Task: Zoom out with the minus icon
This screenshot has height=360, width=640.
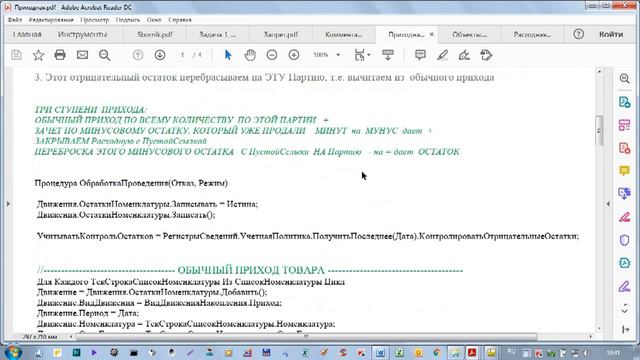Action: tap(272, 55)
